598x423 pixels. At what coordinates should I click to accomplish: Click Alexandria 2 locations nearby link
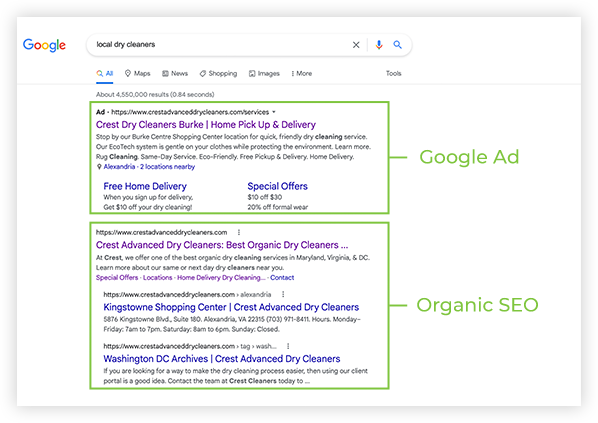149,167
